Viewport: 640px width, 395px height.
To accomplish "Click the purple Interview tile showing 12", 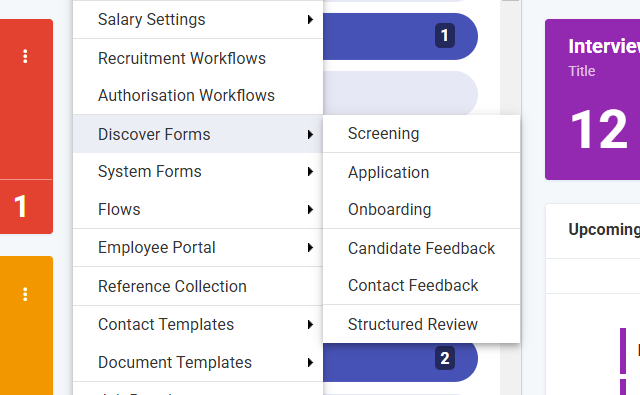I will [x=593, y=99].
